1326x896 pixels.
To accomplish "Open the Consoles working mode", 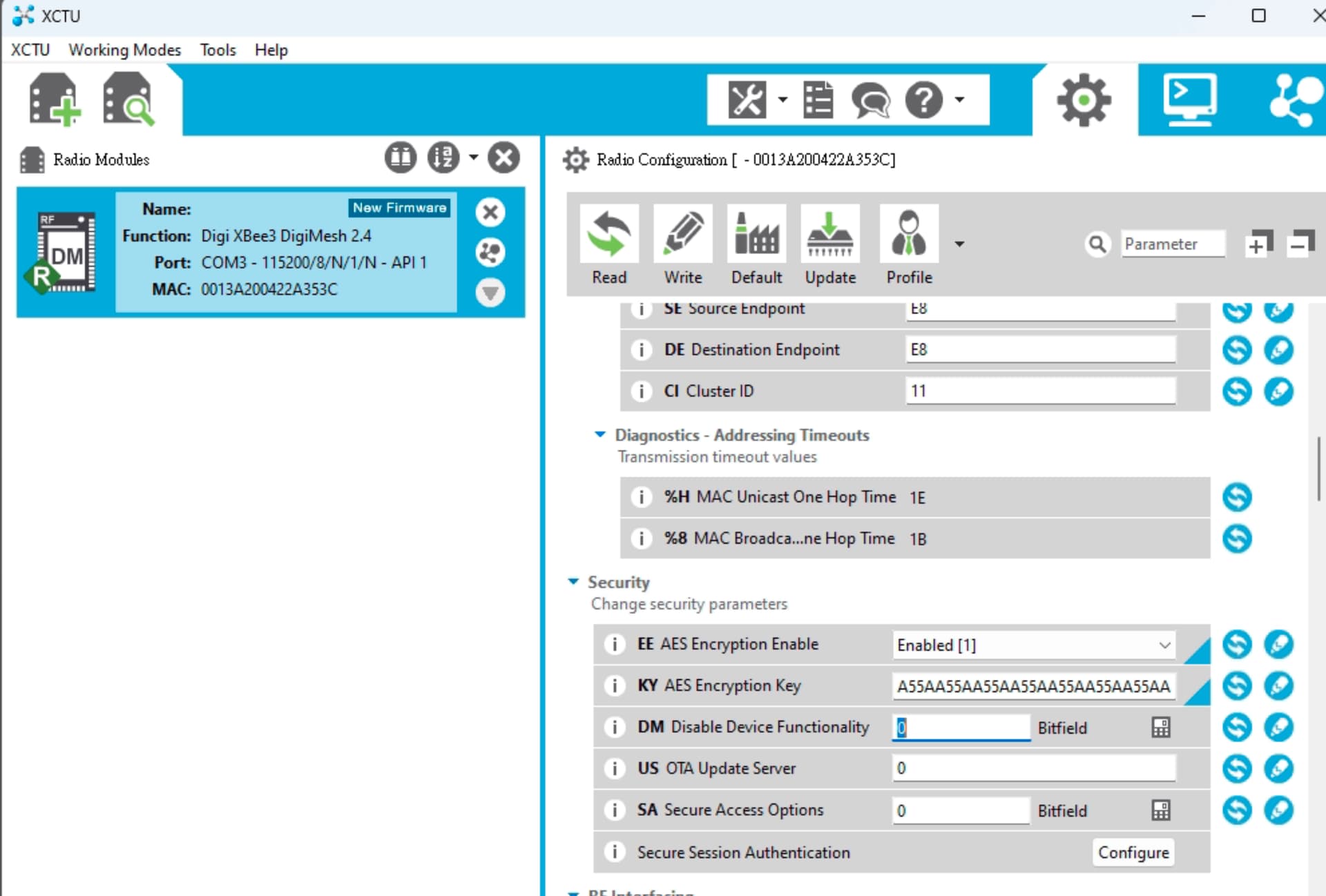I will click(1189, 100).
